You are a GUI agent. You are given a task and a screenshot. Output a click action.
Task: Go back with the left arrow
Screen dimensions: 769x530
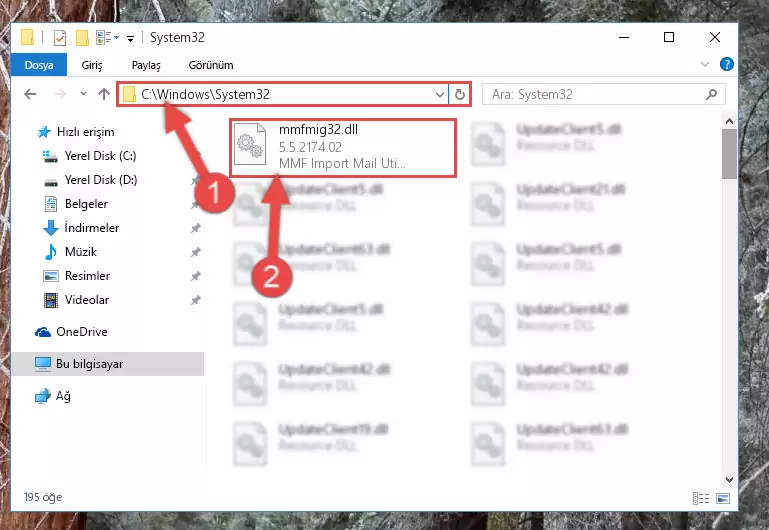tap(30, 94)
